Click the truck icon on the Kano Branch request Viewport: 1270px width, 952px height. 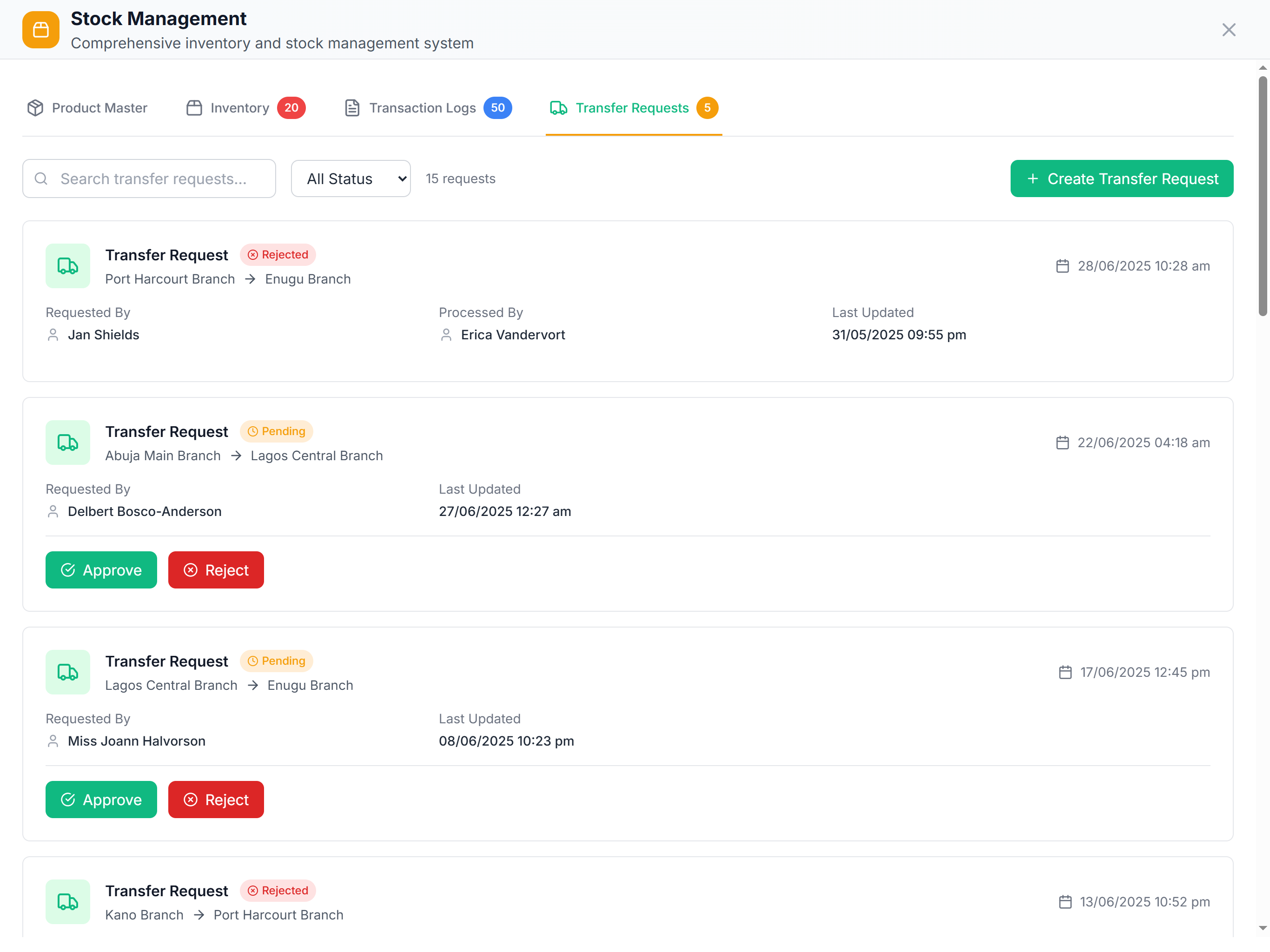point(68,902)
